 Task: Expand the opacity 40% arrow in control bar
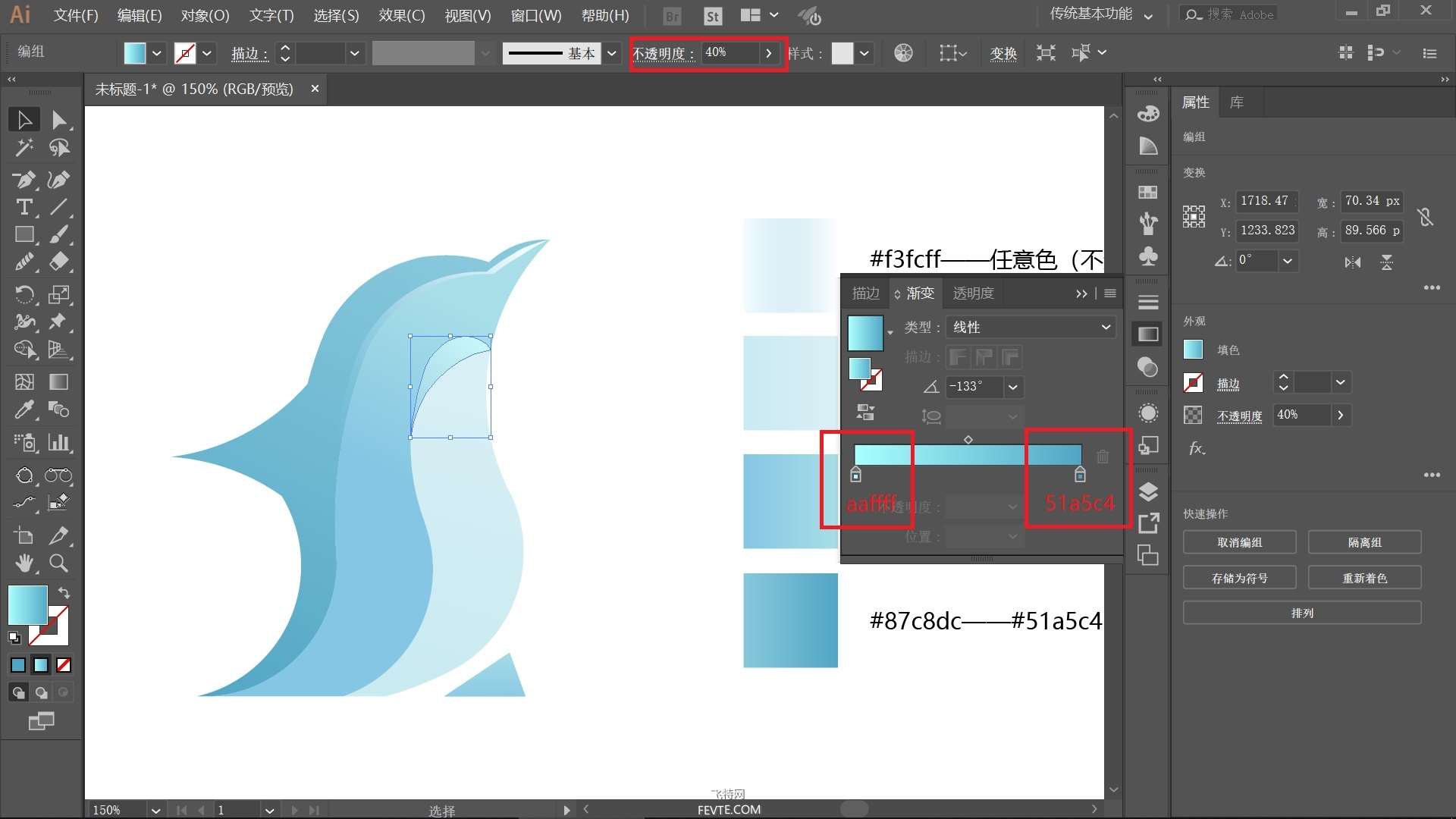coord(768,53)
